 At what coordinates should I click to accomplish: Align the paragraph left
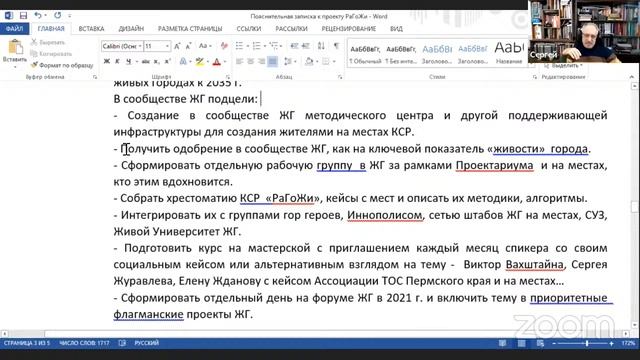tap(240, 62)
